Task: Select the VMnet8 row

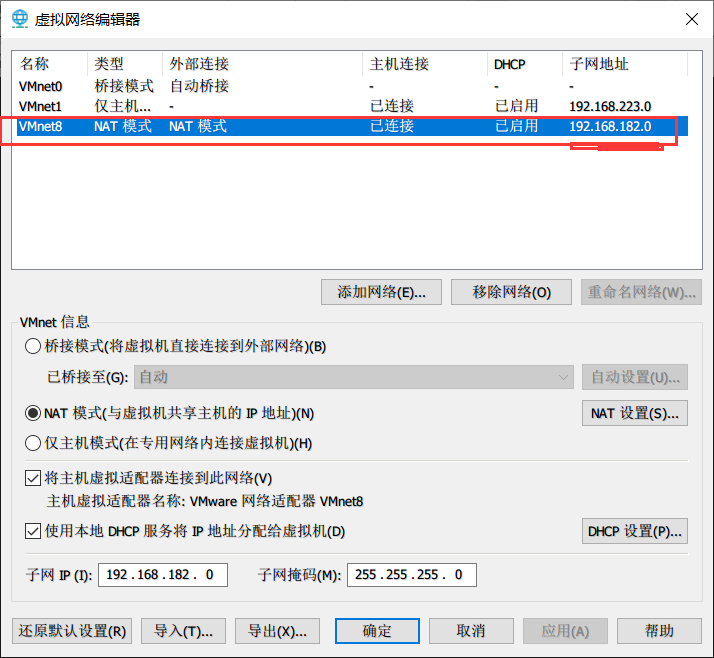Action: 352,126
